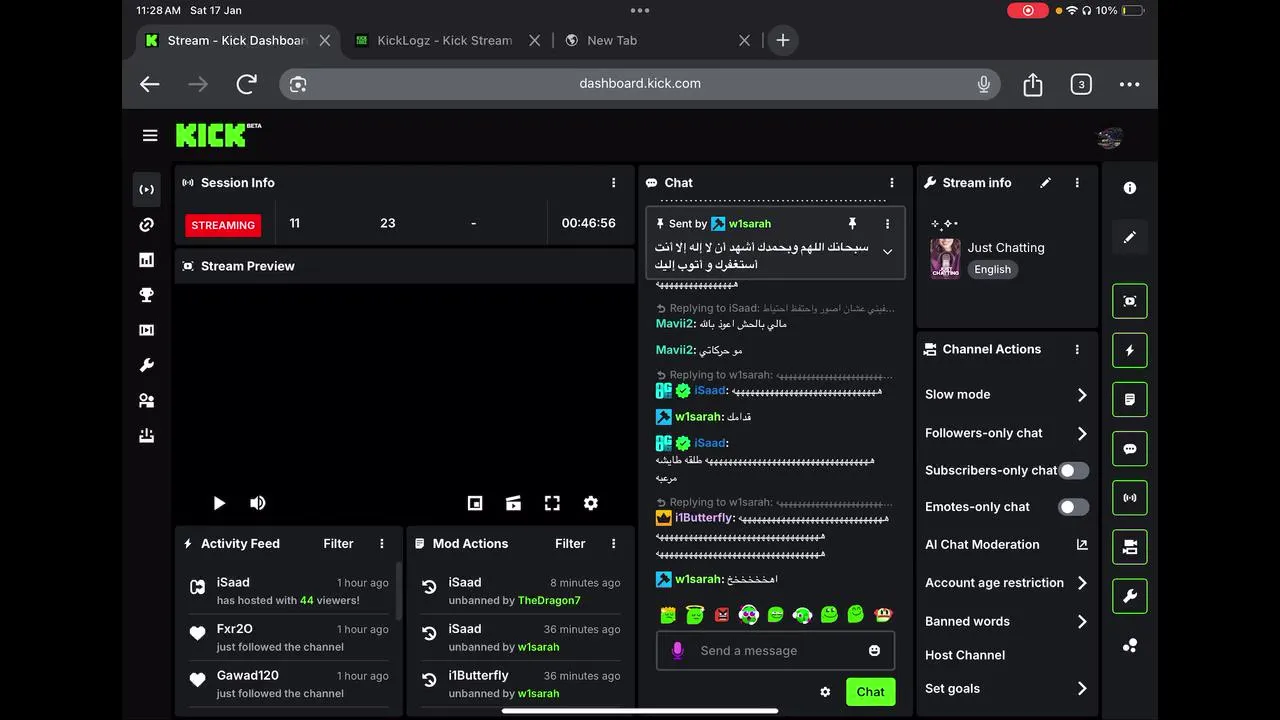Click the Send a message input field
Viewport: 1280px width, 720px height.
775,651
